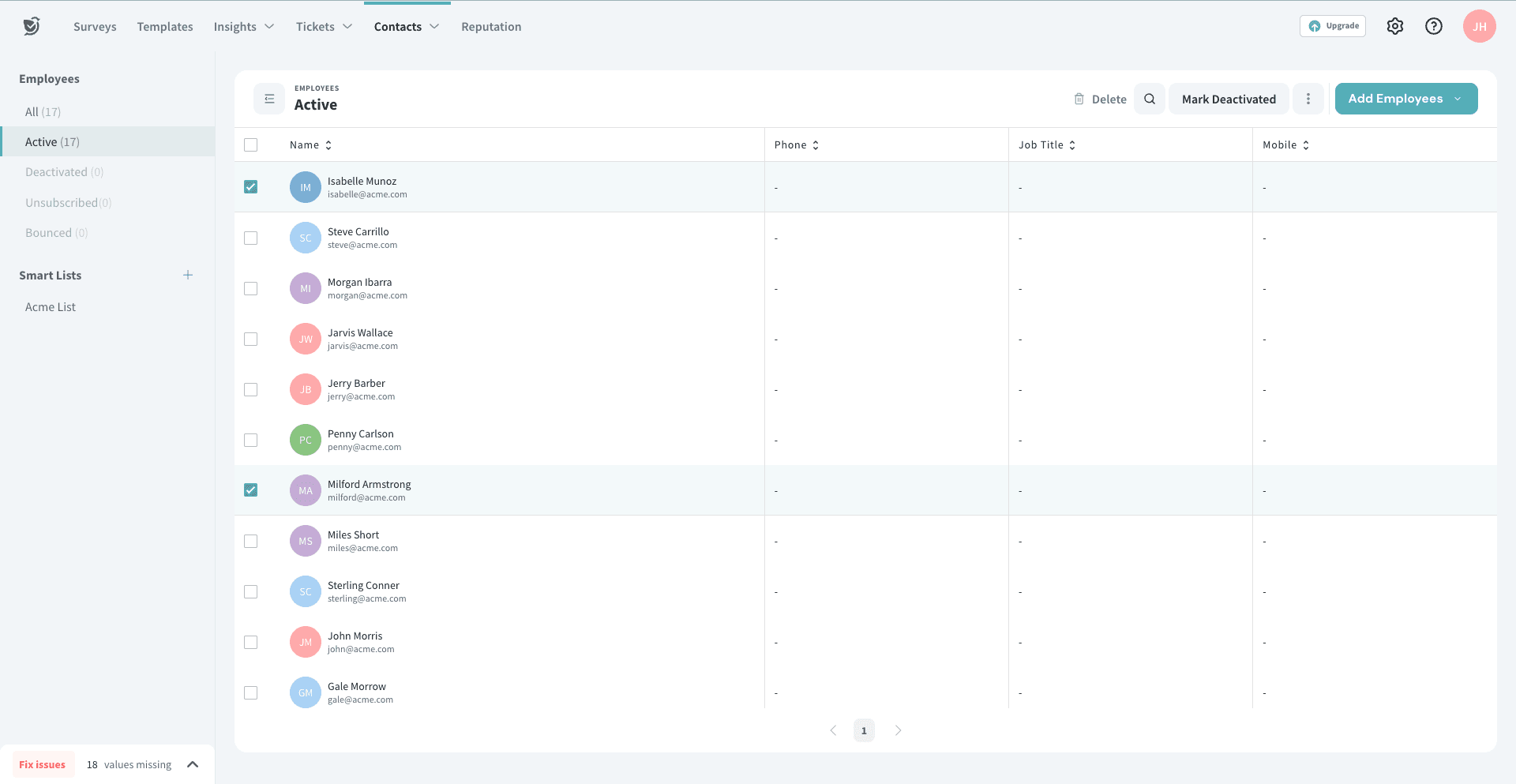Navigate to the Reputation tab
This screenshot has height=784, width=1516.
tap(491, 27)
